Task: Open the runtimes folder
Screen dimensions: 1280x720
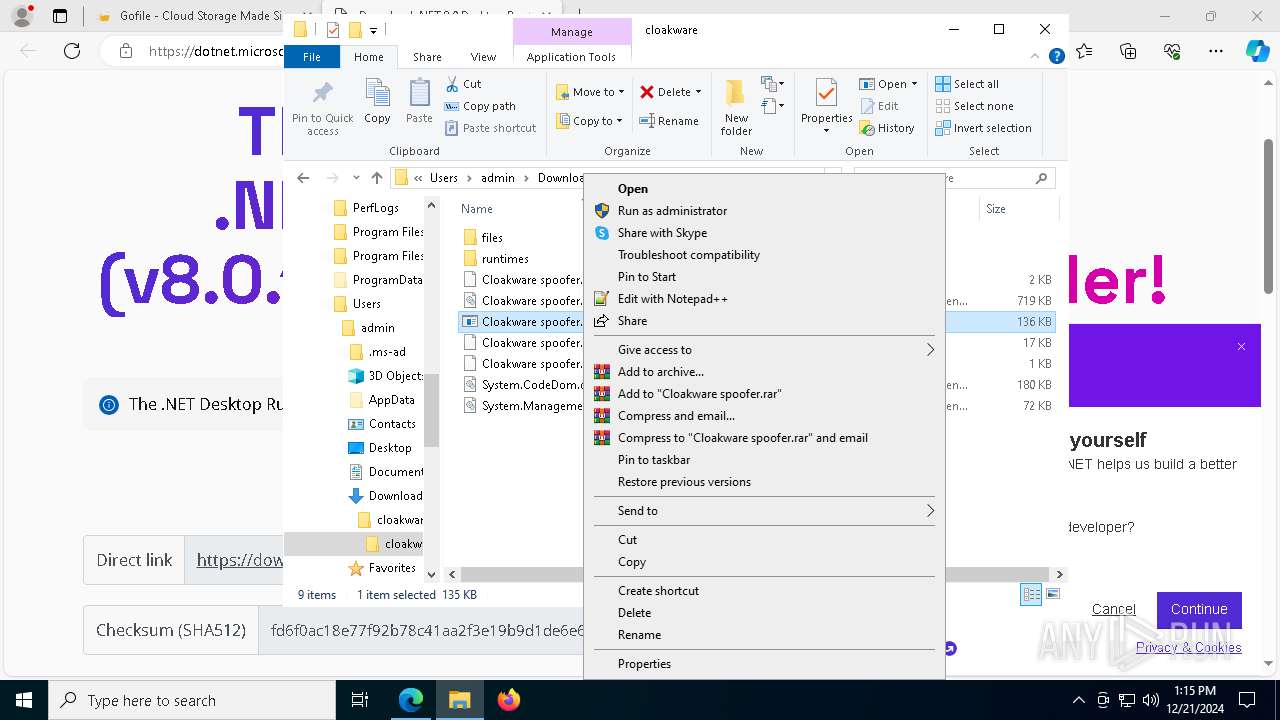Action: [x=505, y=258]
